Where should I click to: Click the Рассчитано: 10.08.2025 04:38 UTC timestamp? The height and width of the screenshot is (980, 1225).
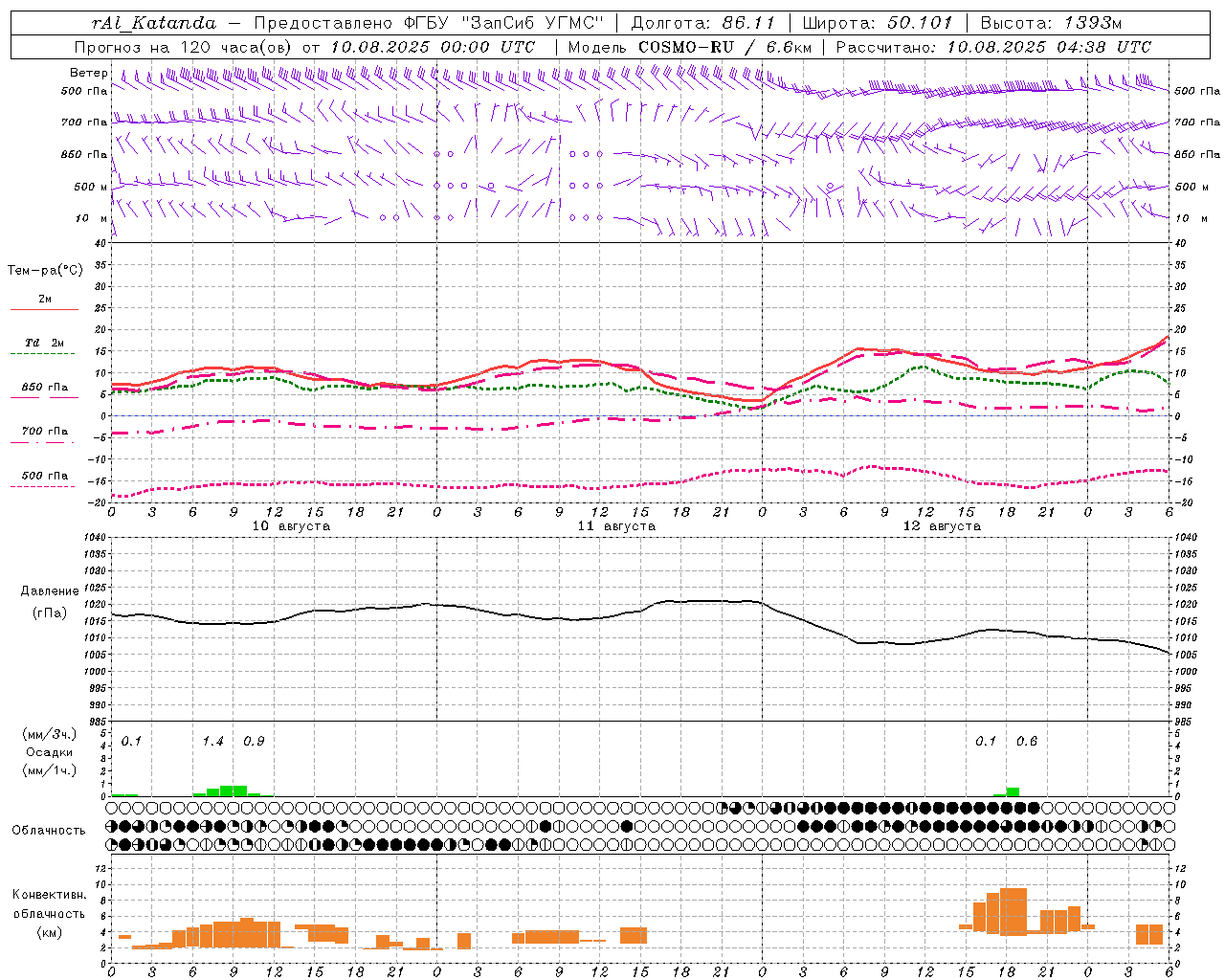point(994,47)
